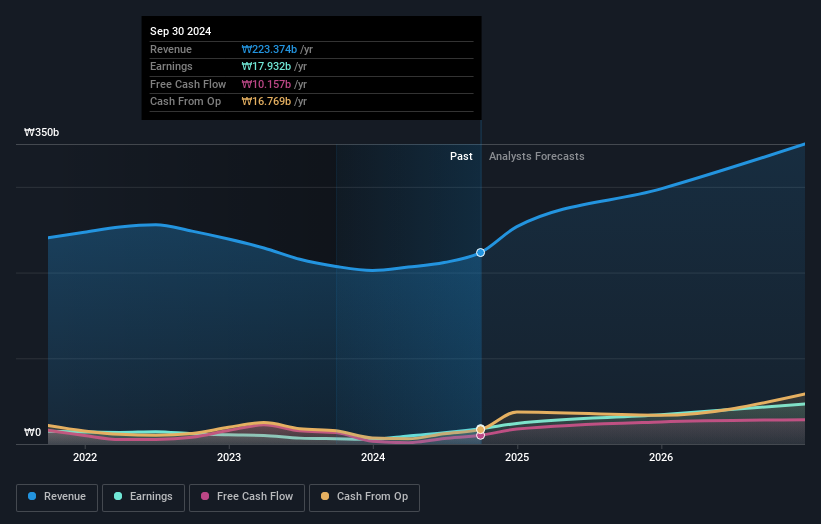The width and height of the screenshot is (821, 524).
Task: Click the 'Revenue' row label in tooltip
Action: coord(171,49)
